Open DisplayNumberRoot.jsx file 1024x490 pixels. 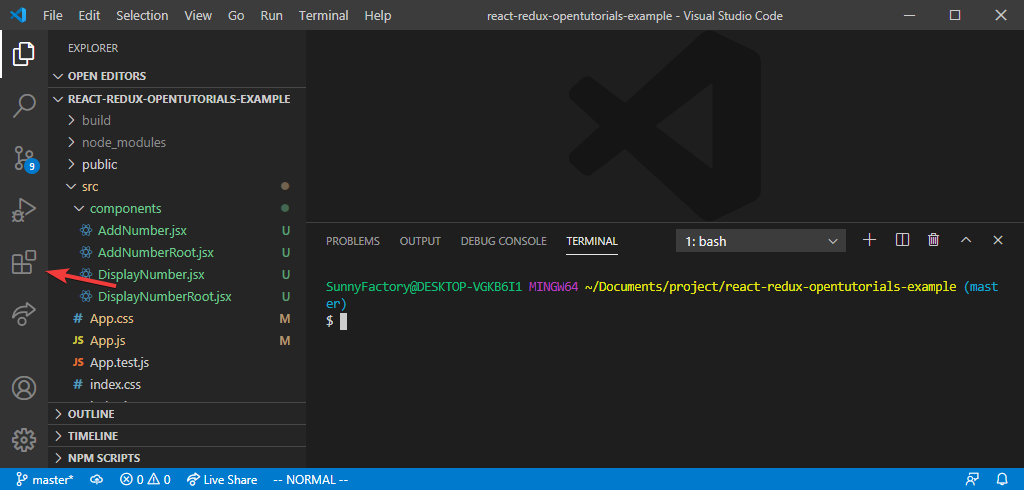177,297
